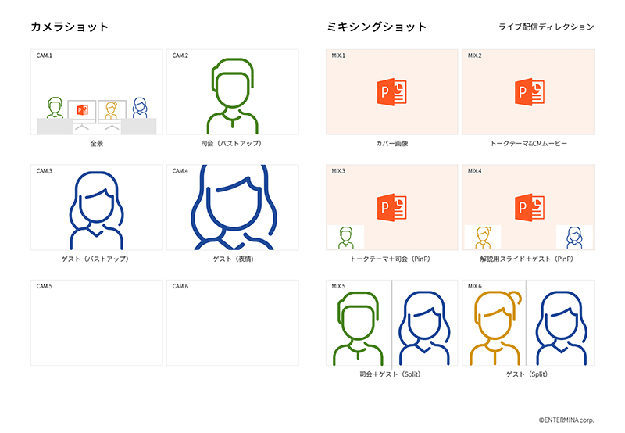Select the green host figure in CAM2

[232, 98]
